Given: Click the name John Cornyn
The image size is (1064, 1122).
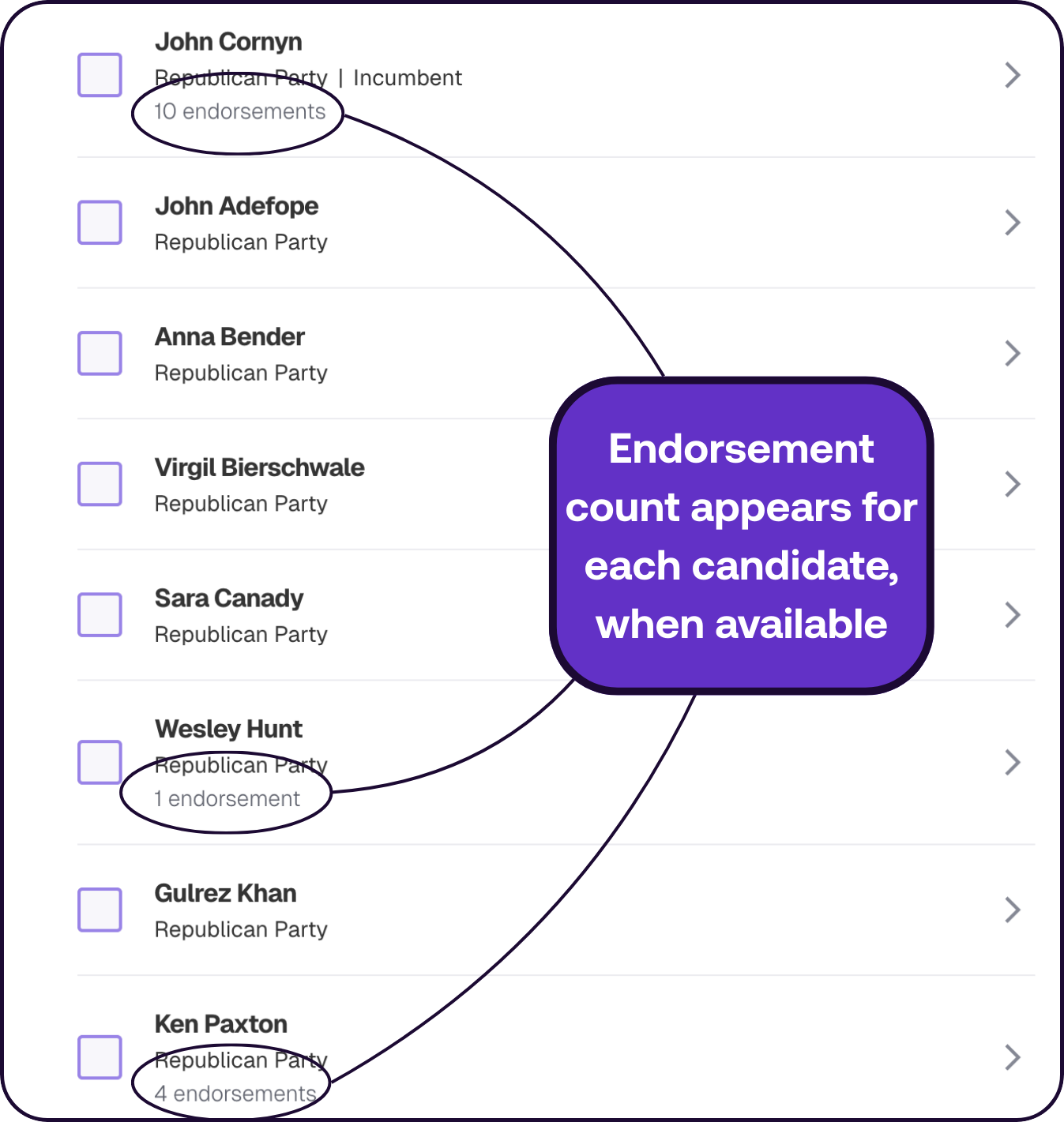Looking at the screenshot, I should 228,41.
